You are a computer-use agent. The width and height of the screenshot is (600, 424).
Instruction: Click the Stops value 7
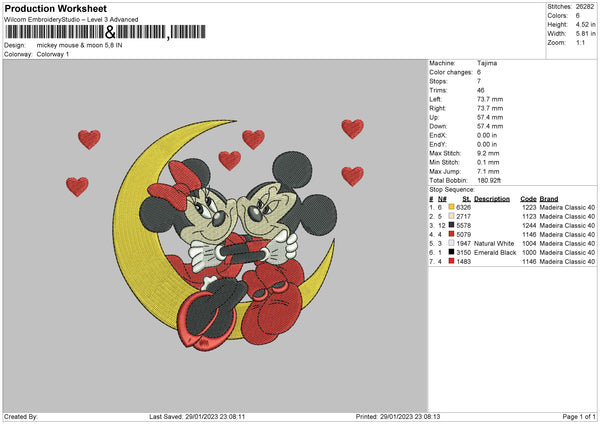click(479, 81)
